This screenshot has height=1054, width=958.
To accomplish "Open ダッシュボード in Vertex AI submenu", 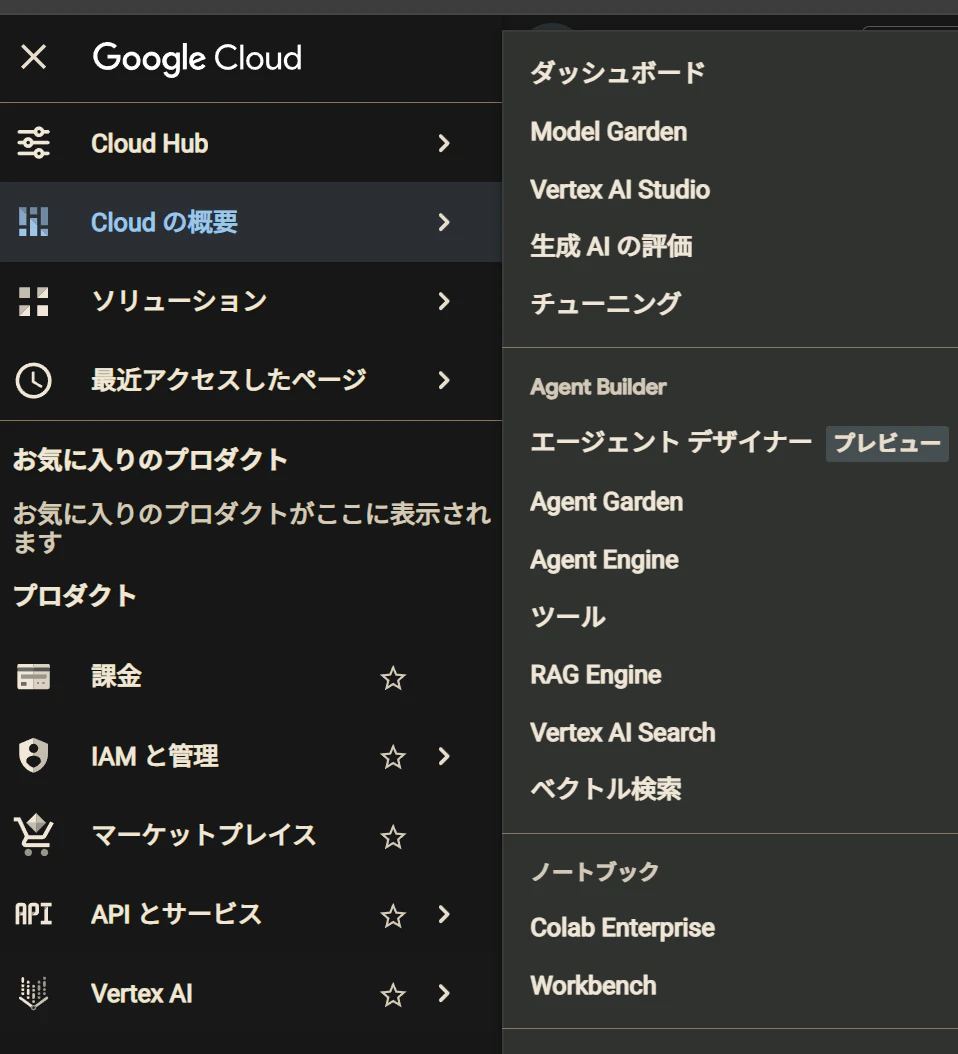I will click(618, 73).
